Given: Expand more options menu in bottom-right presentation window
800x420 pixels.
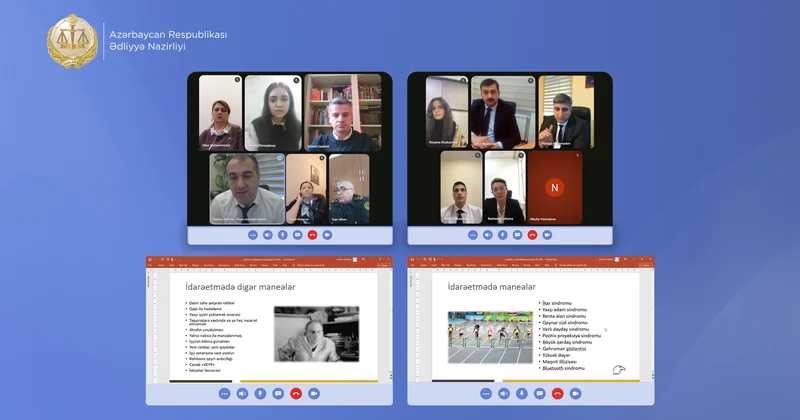Looking at the screenshot, I should pyautogui.click(x=487, y=393).
